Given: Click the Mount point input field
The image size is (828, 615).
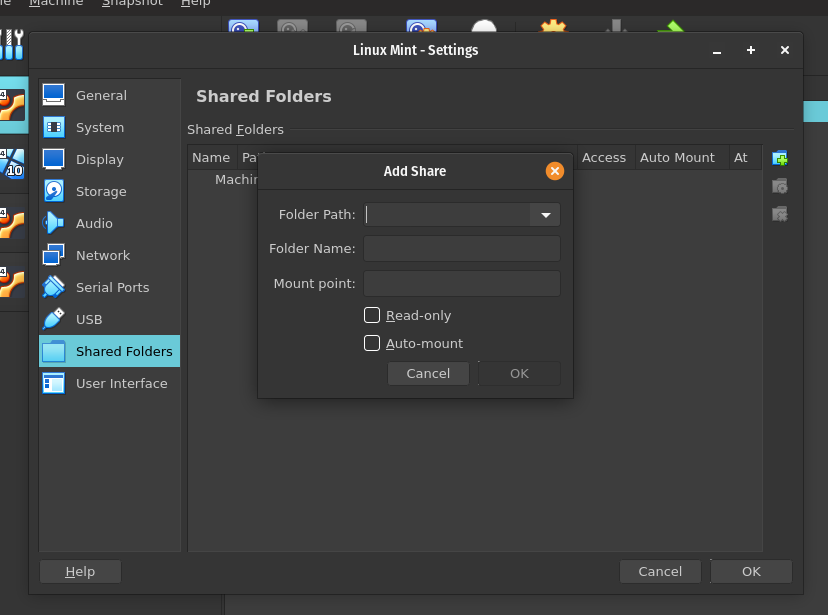Looking at the screenshot, I should pyautogui.click(x=462, y=283).
